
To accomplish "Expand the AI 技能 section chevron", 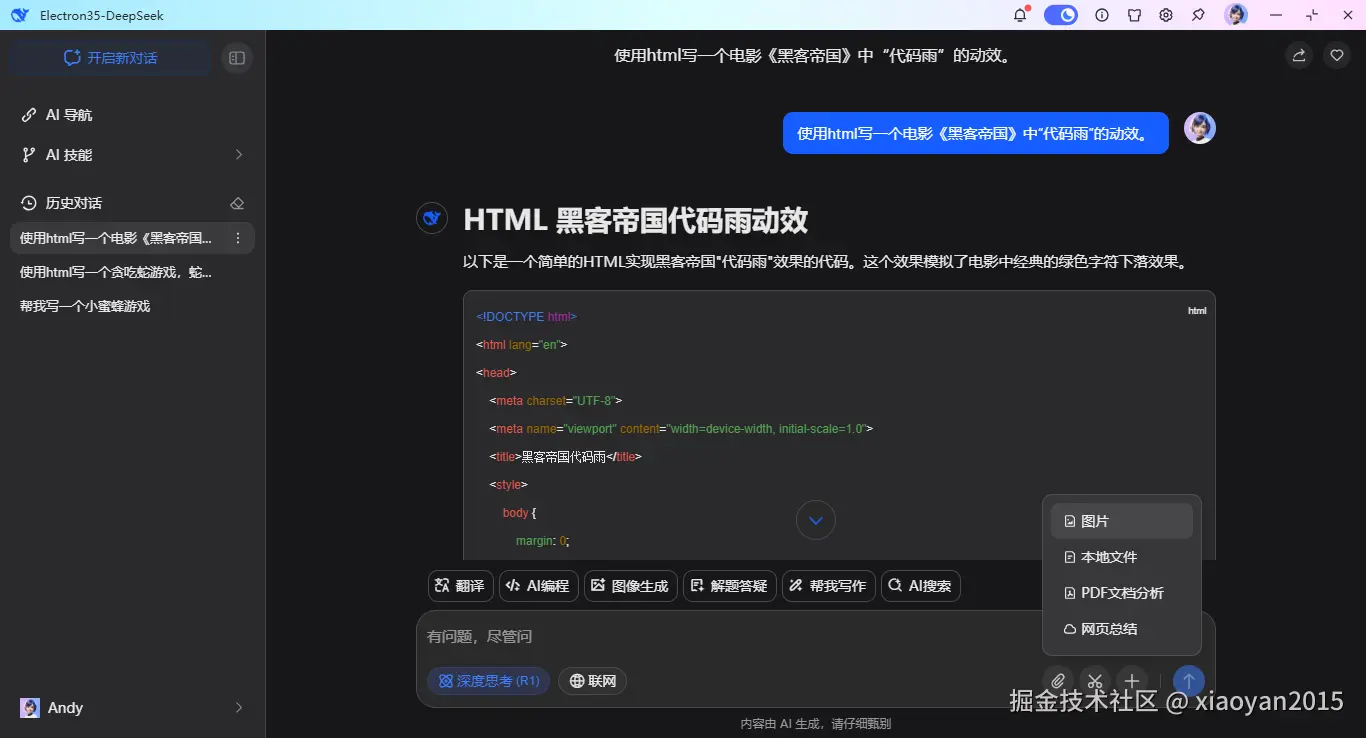I will click(239, 155).
